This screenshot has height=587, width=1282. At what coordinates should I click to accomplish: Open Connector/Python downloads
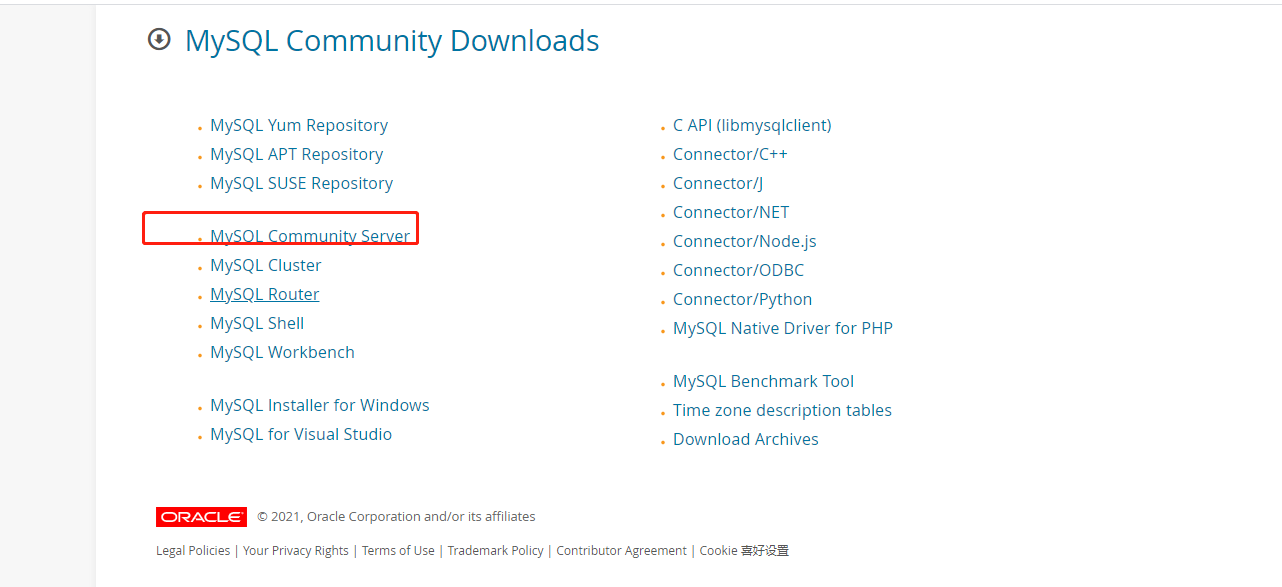(x=742, y=299)
